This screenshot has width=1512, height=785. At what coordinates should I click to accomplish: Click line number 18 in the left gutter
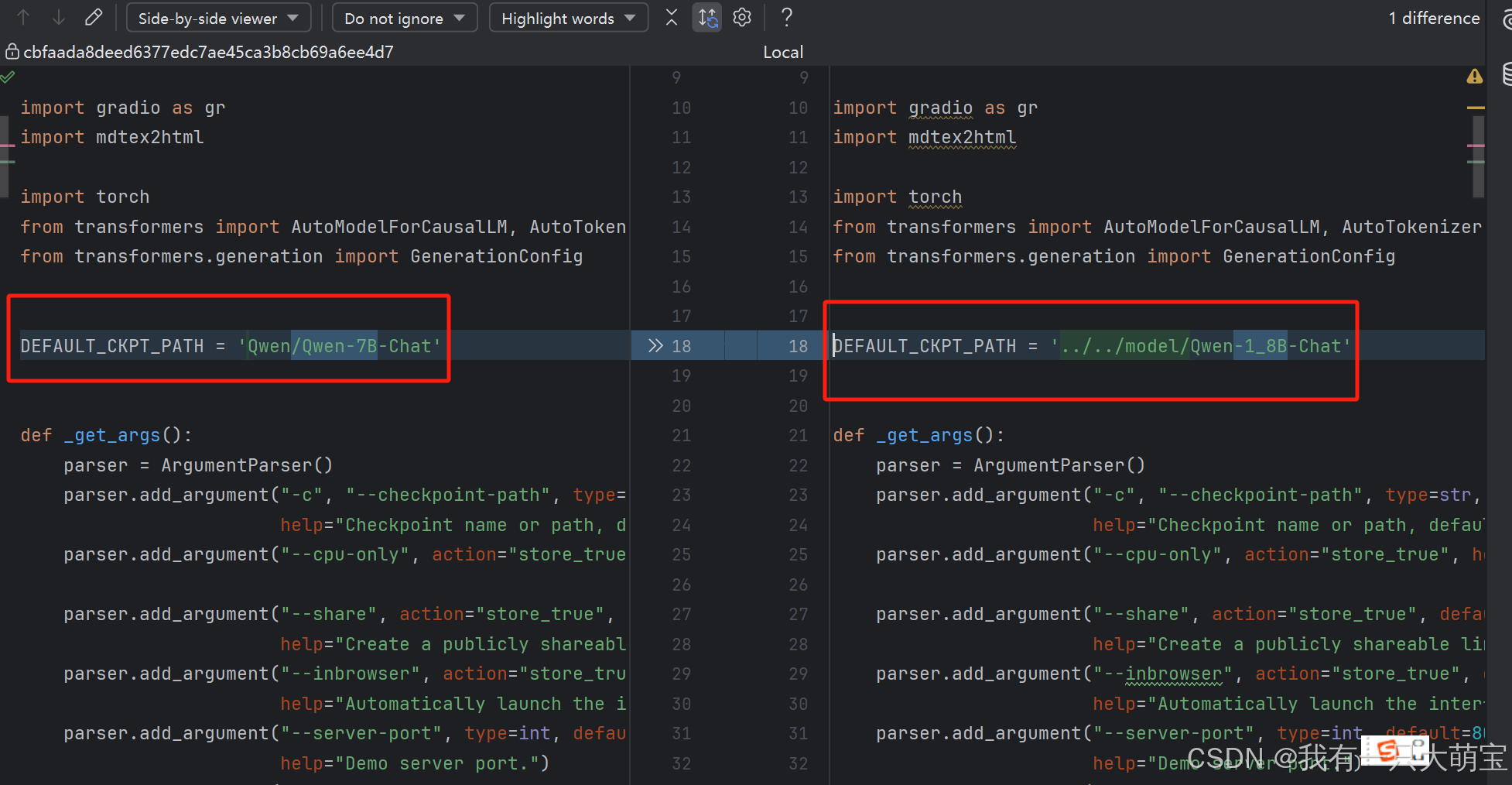point(680,345)
